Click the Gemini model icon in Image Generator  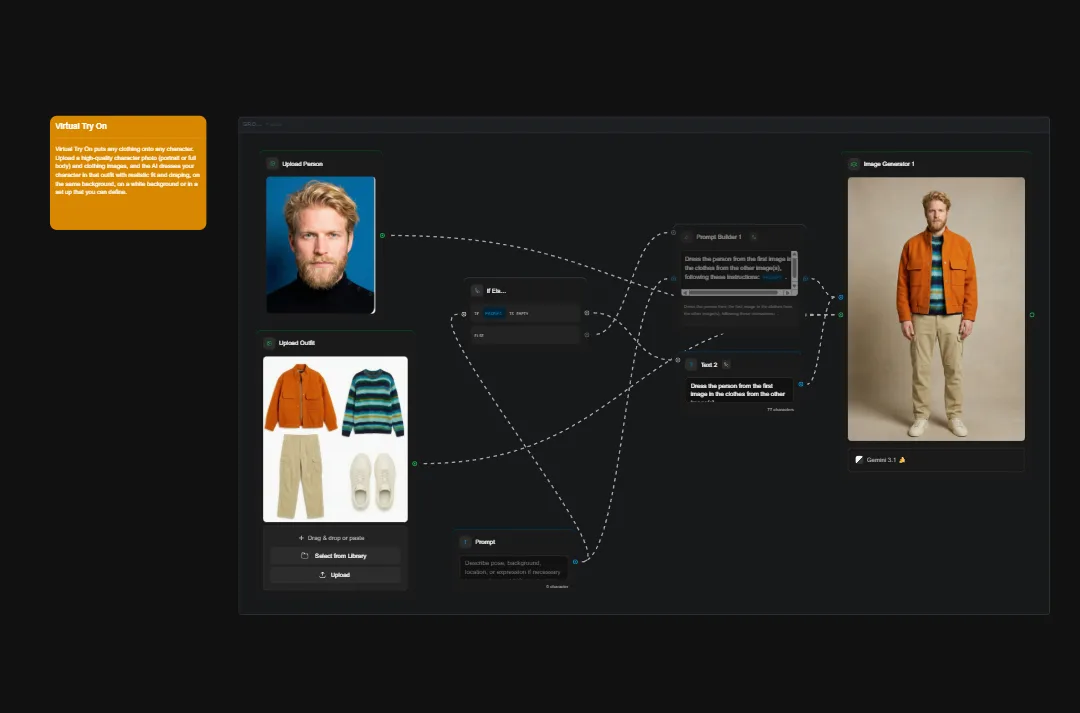click(858, 460)
